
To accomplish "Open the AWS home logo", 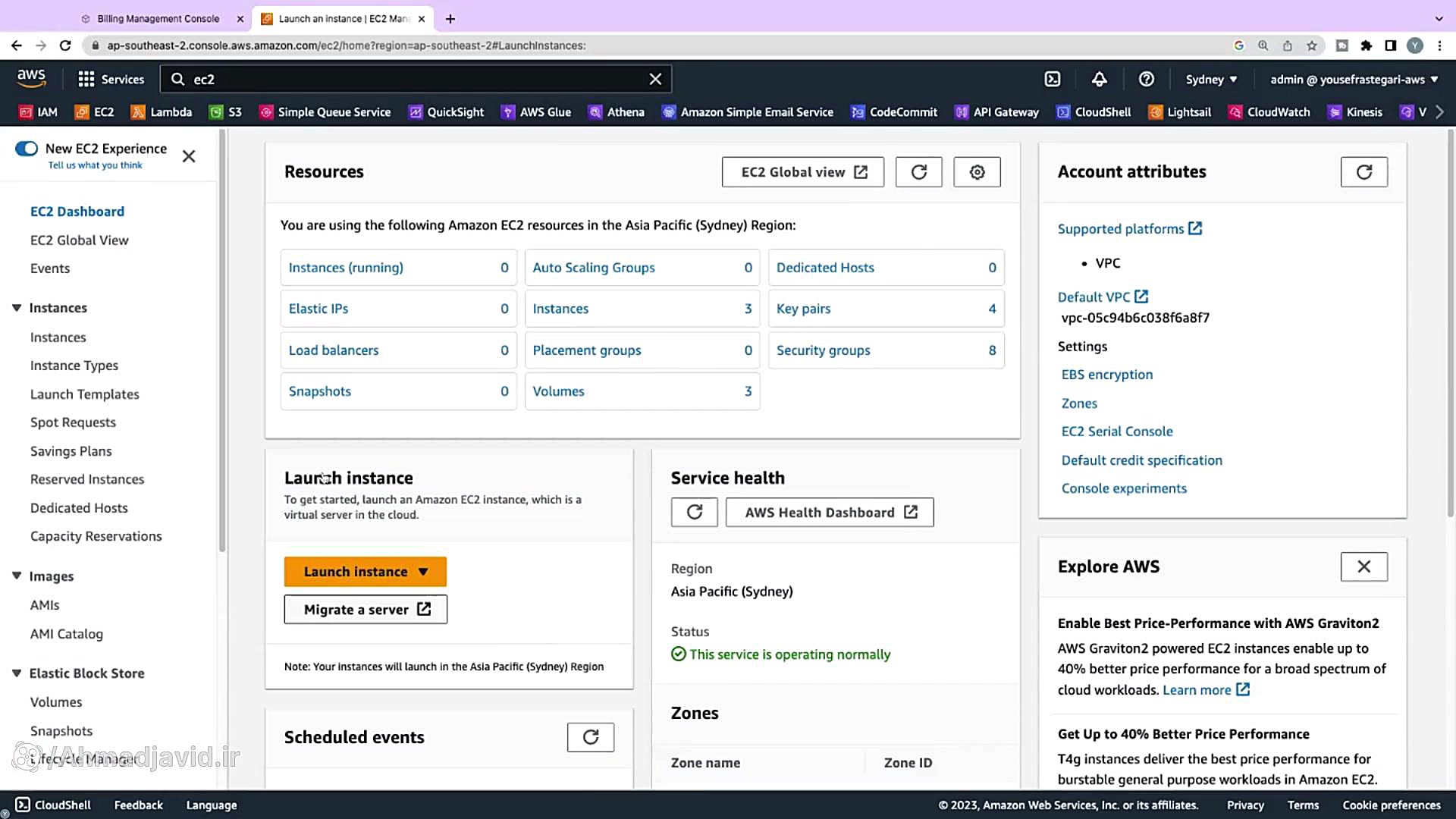I will (x=32, y=78).
